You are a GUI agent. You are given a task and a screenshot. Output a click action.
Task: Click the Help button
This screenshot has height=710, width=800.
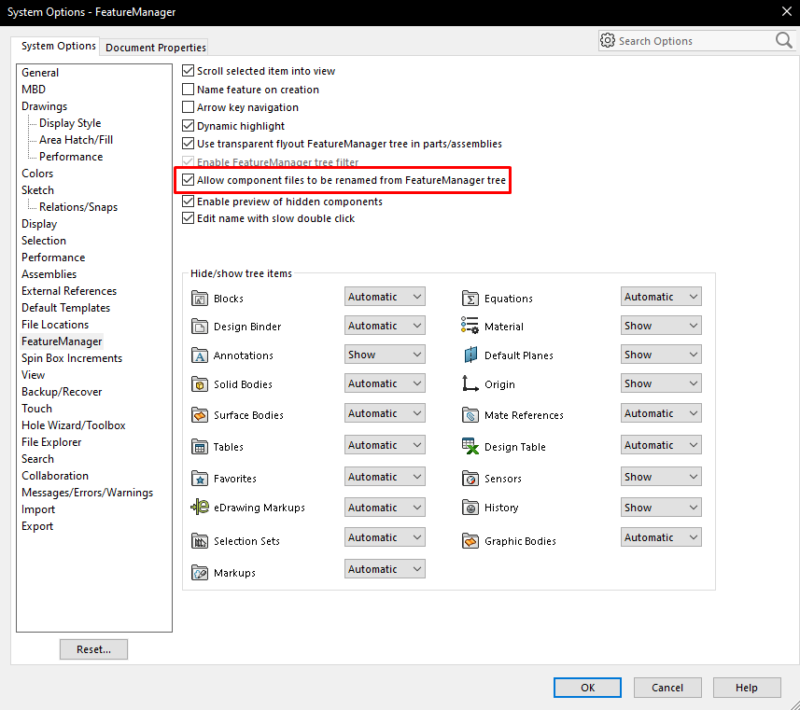(747, 687)
